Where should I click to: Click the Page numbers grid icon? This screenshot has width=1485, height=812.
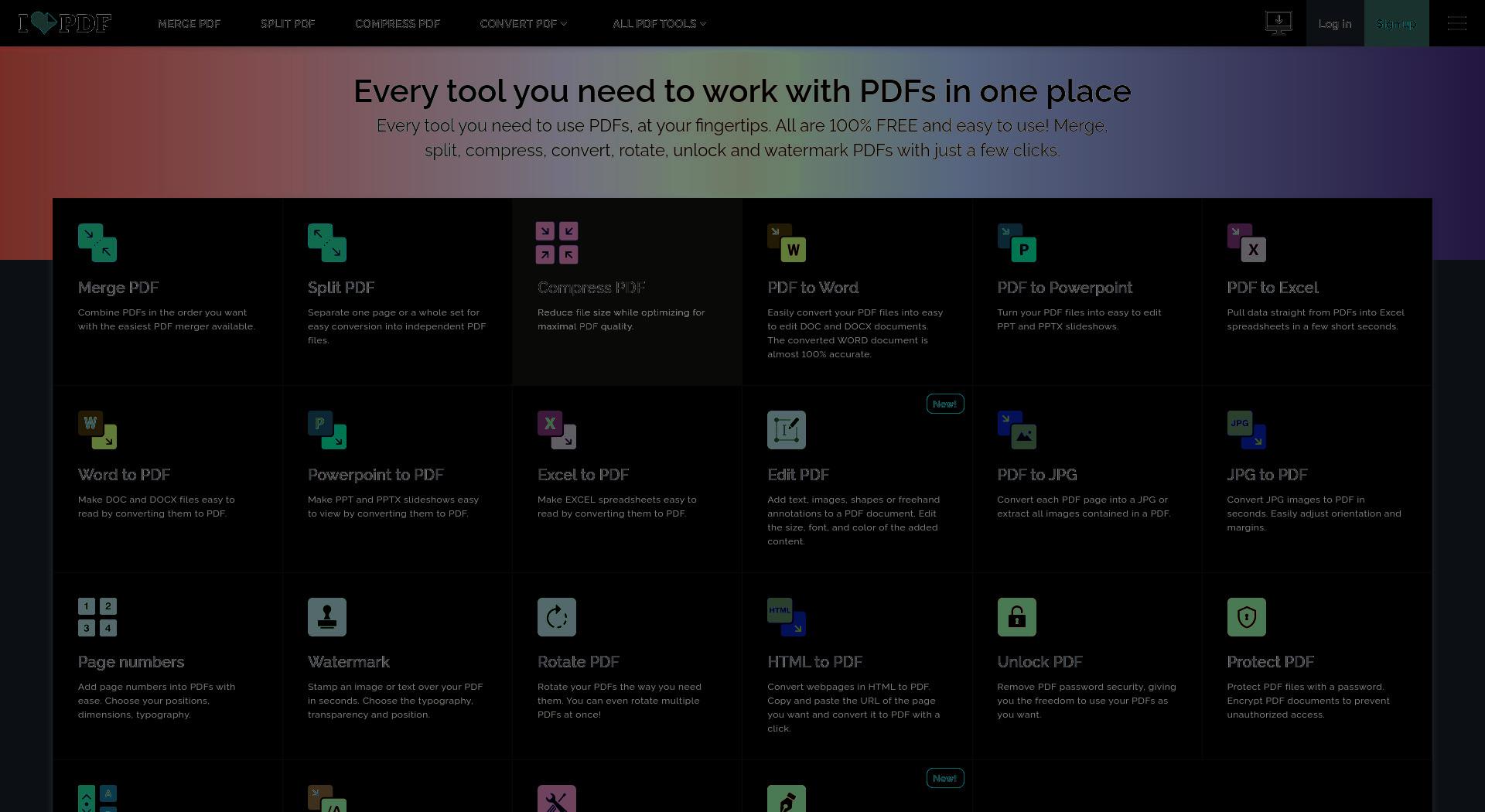tap(97, 617)
